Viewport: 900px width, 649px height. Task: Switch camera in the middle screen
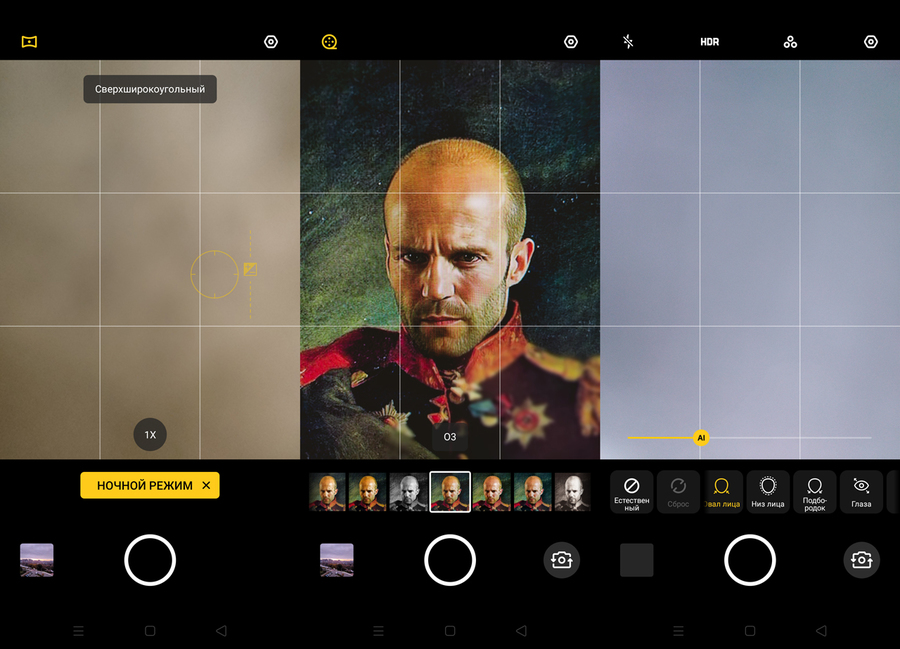(561, 560)
